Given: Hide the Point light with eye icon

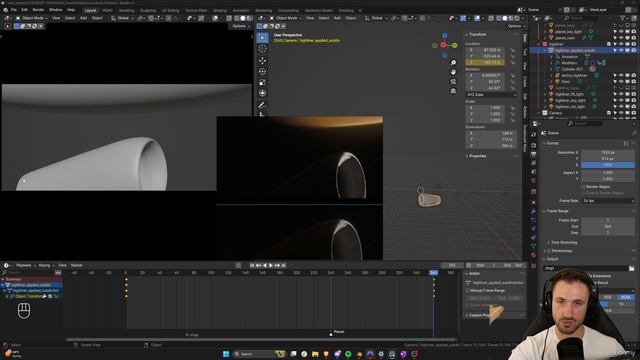Looking at the screenshot, I should (621, 82).
